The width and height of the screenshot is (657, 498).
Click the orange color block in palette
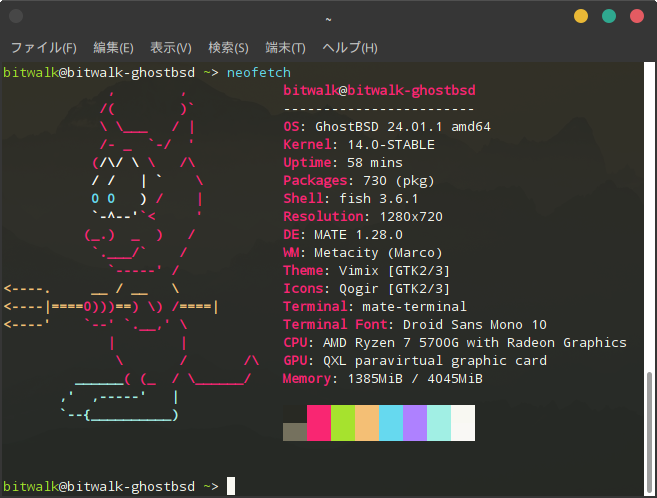point(367,423)
